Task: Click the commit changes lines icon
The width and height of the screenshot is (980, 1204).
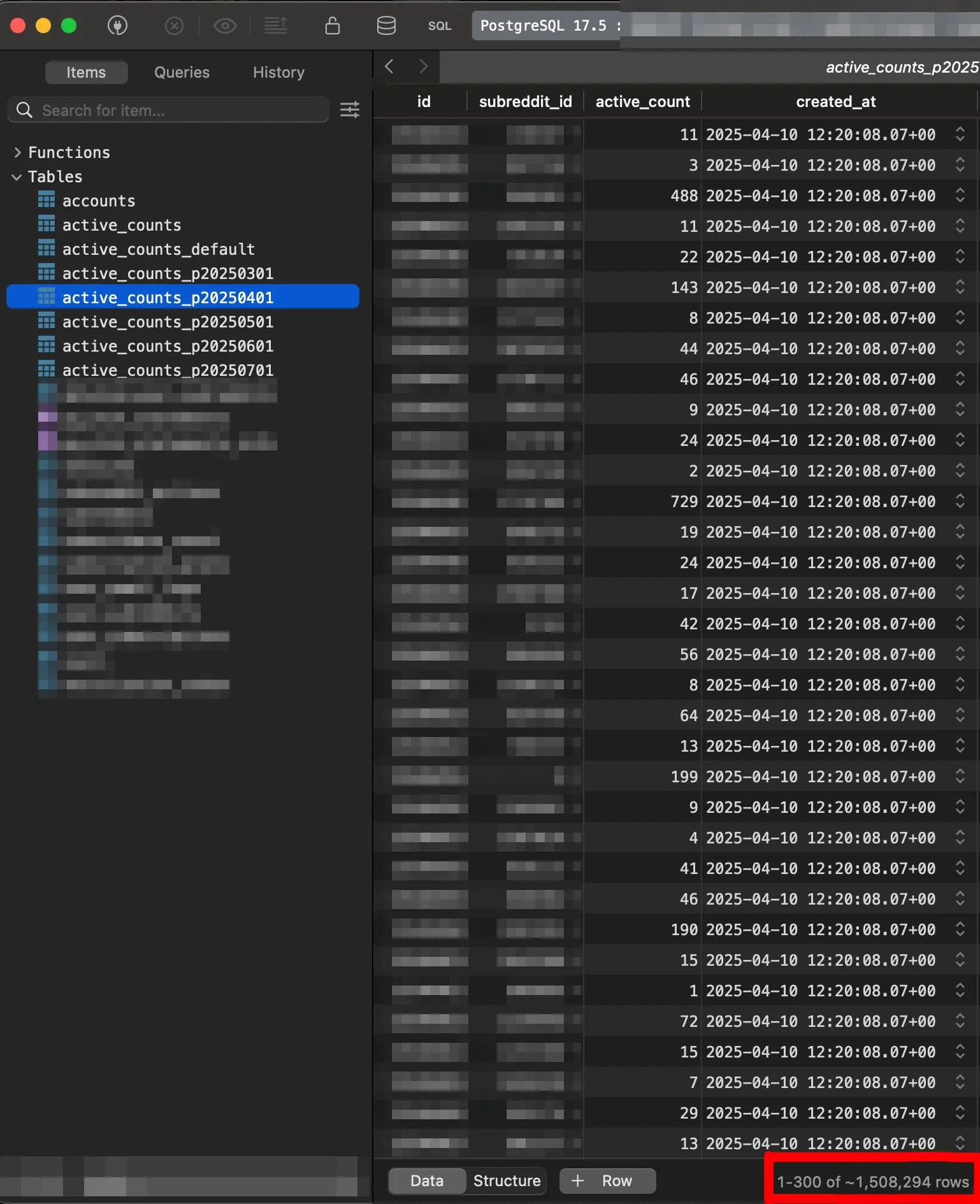Action: [275, 25]
